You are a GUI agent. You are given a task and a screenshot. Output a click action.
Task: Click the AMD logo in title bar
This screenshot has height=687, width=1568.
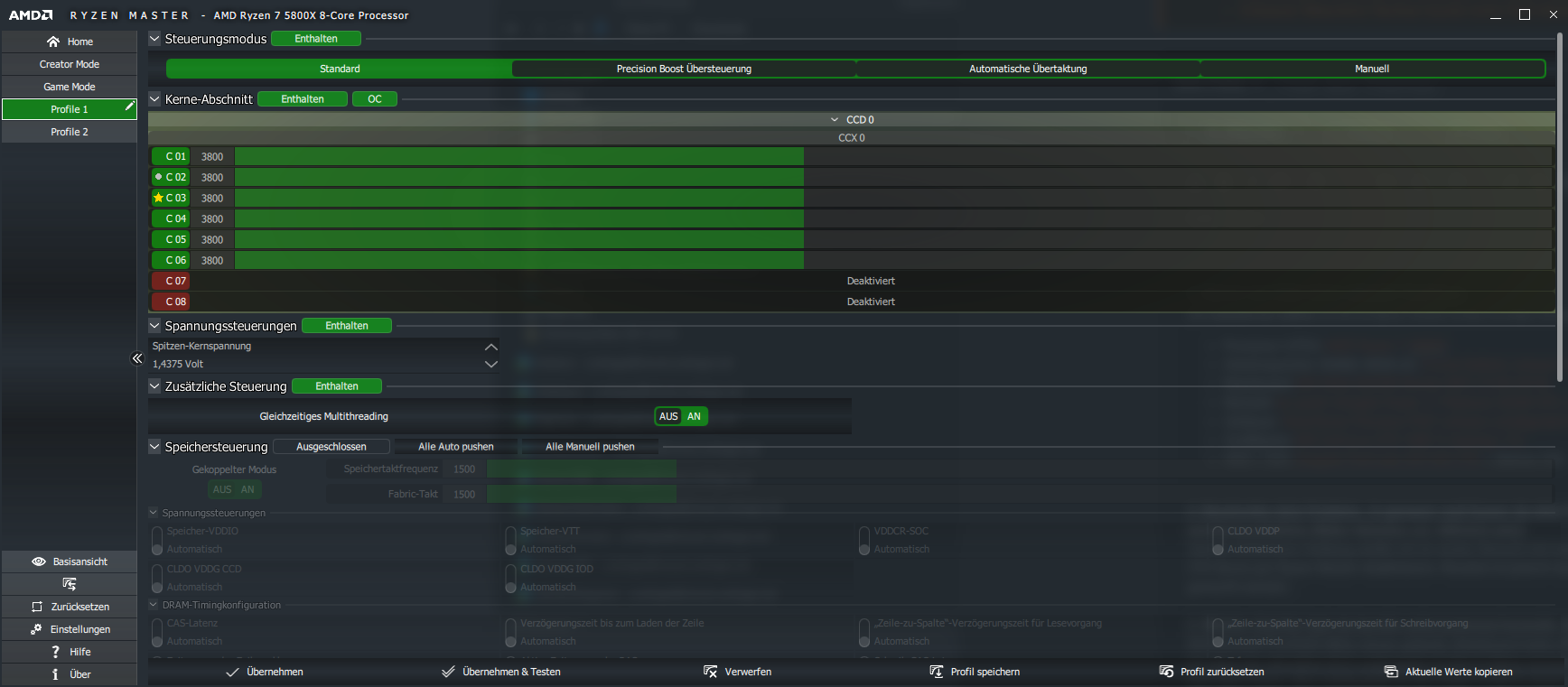pos(31,15)
